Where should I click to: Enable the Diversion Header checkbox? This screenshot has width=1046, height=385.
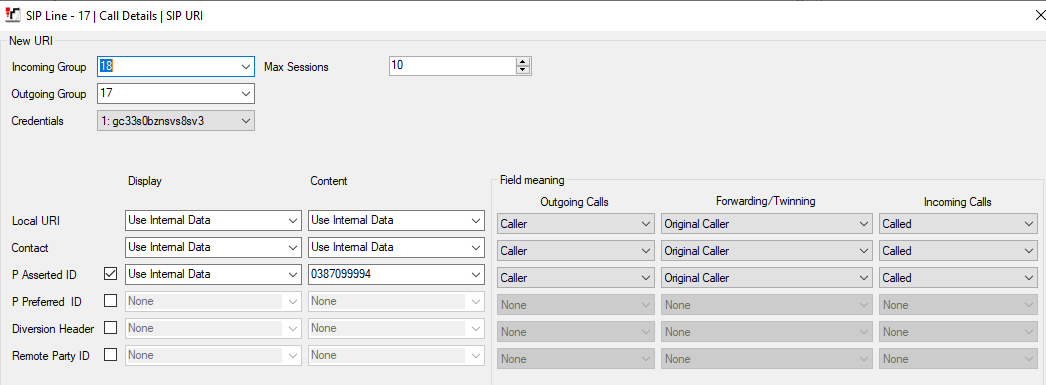tap(111, 328)
